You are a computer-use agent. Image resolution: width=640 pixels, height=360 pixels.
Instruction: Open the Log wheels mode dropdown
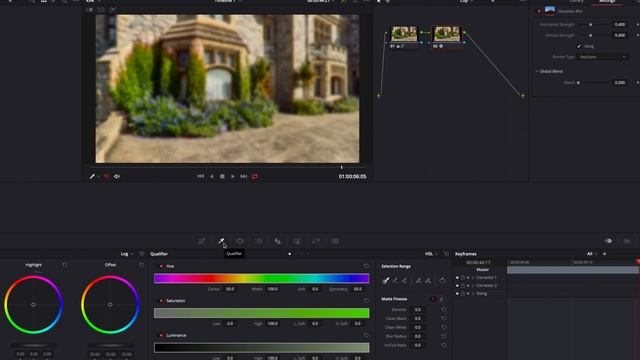[x=127, y=254]
